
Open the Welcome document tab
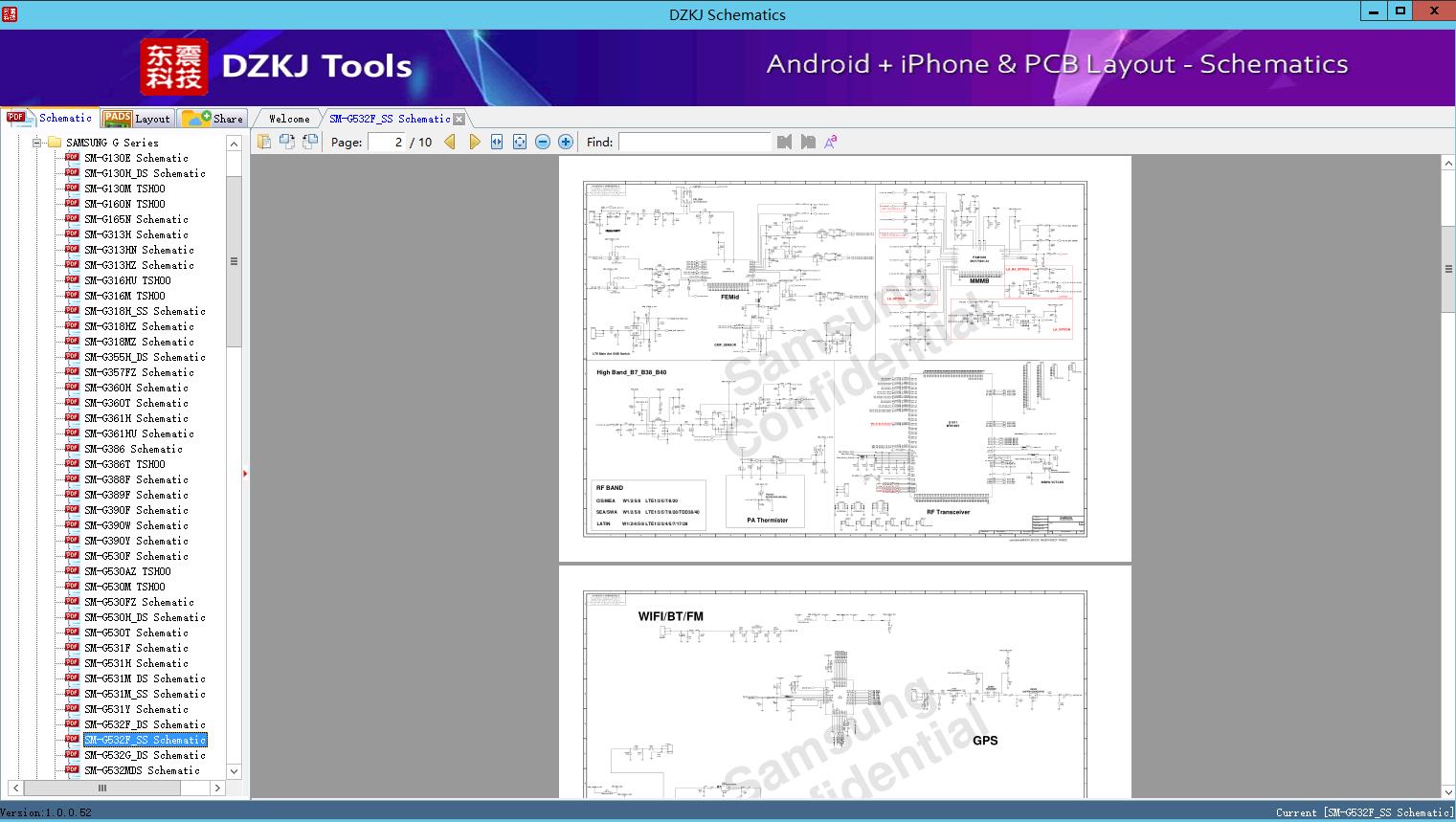[x=289, y=119]
